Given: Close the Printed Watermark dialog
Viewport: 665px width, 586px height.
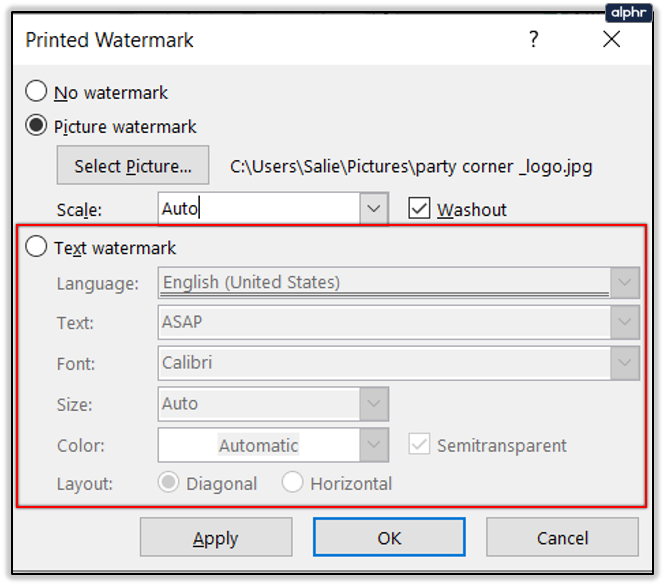Looking at the screenshot, I should (x=611, y=40).
